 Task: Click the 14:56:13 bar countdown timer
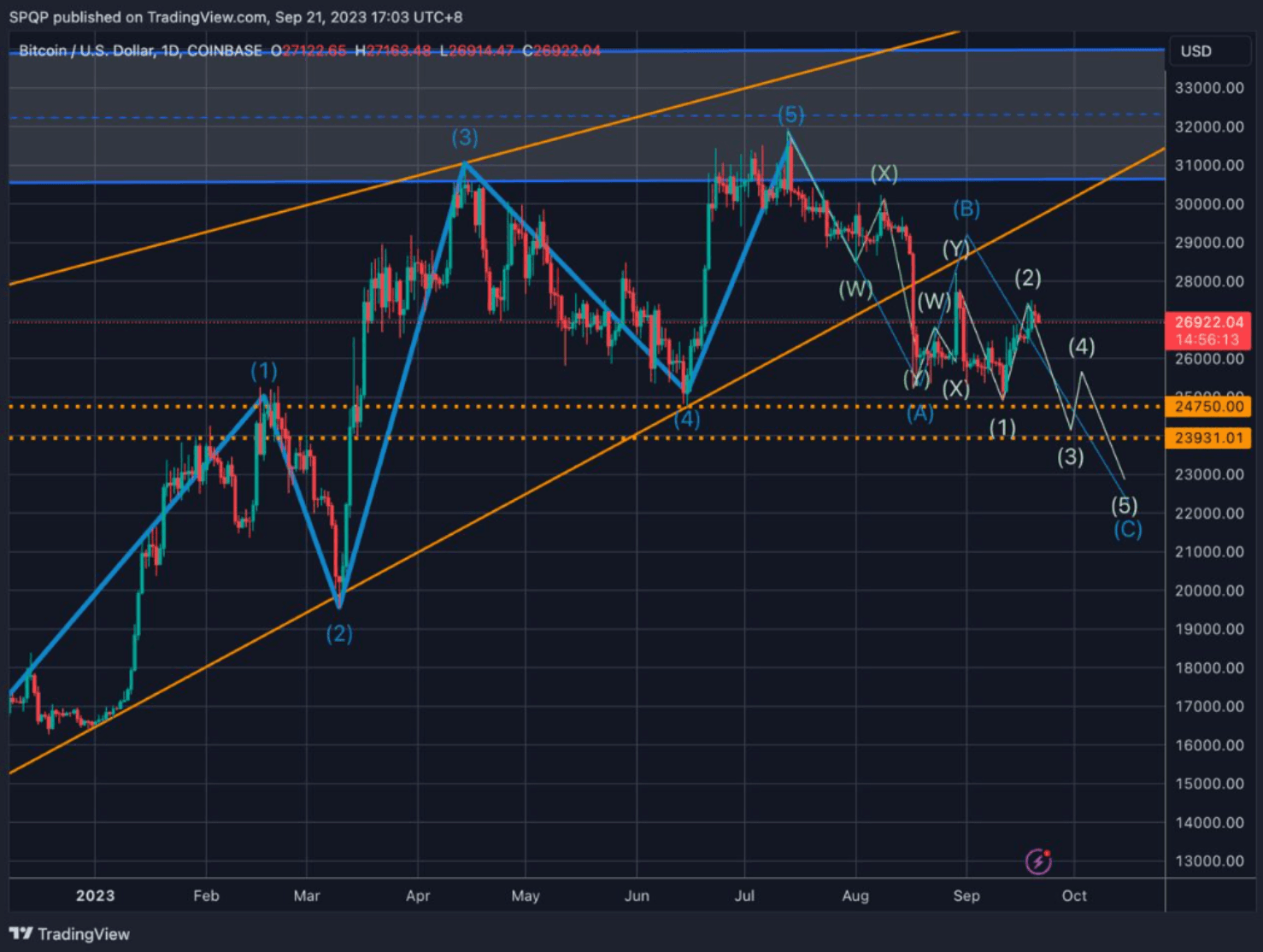coord(1207,339)
